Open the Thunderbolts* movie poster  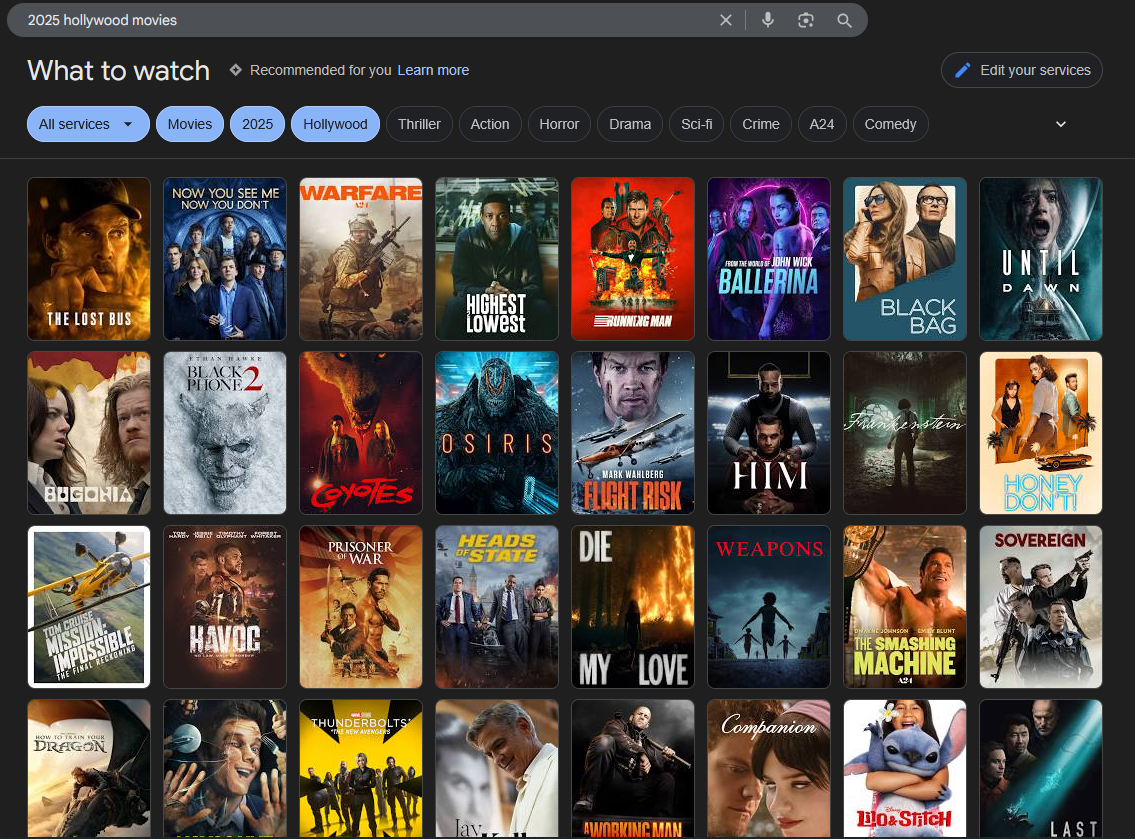361,769
